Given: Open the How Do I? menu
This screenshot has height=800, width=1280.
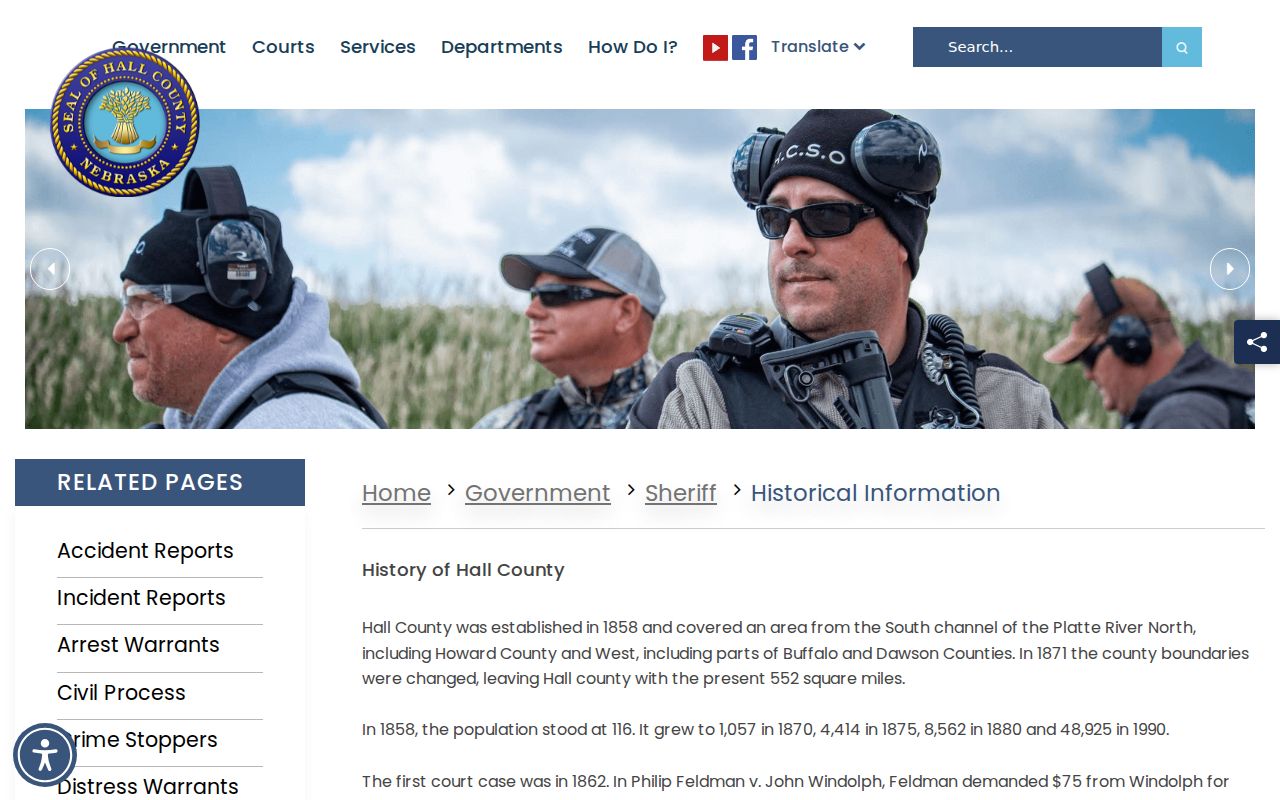Looking at the screenshot, I should click(x=633, y=47).
